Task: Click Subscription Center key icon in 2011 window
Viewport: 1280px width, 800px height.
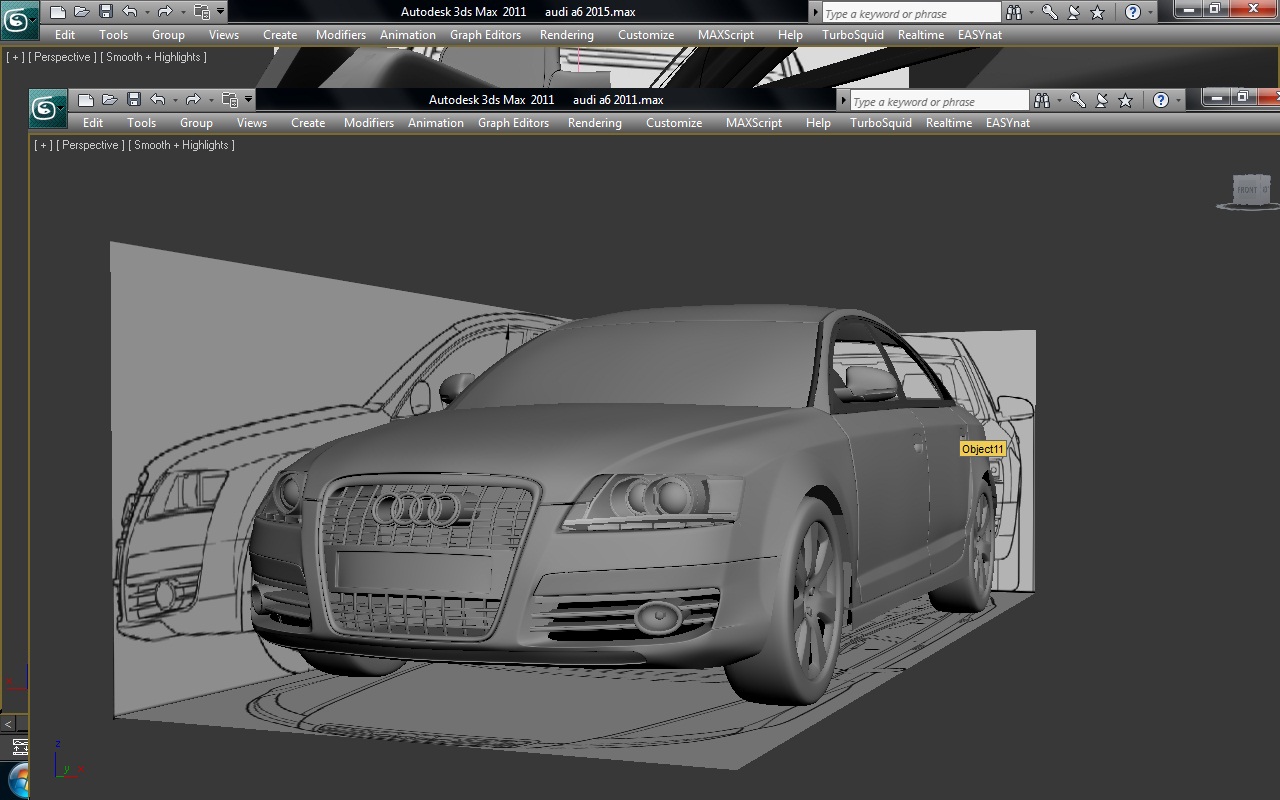Action: click(1077, 100)
